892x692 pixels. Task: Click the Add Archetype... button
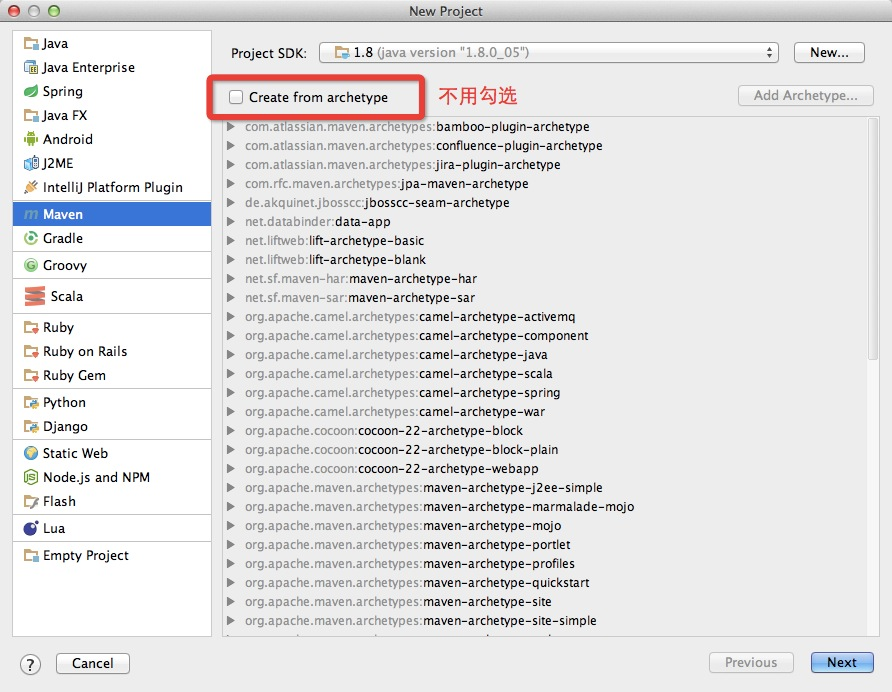pyautogui.click(x=806, y=95)
